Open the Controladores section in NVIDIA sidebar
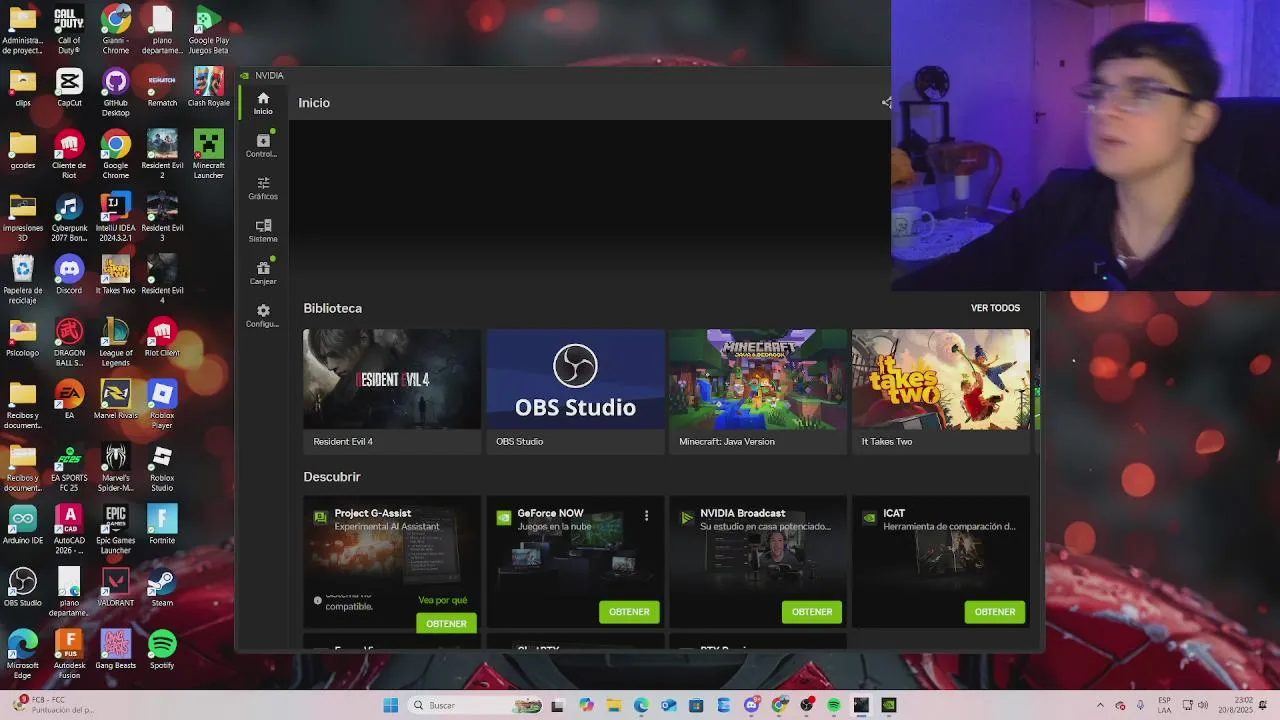 [263, 146]
